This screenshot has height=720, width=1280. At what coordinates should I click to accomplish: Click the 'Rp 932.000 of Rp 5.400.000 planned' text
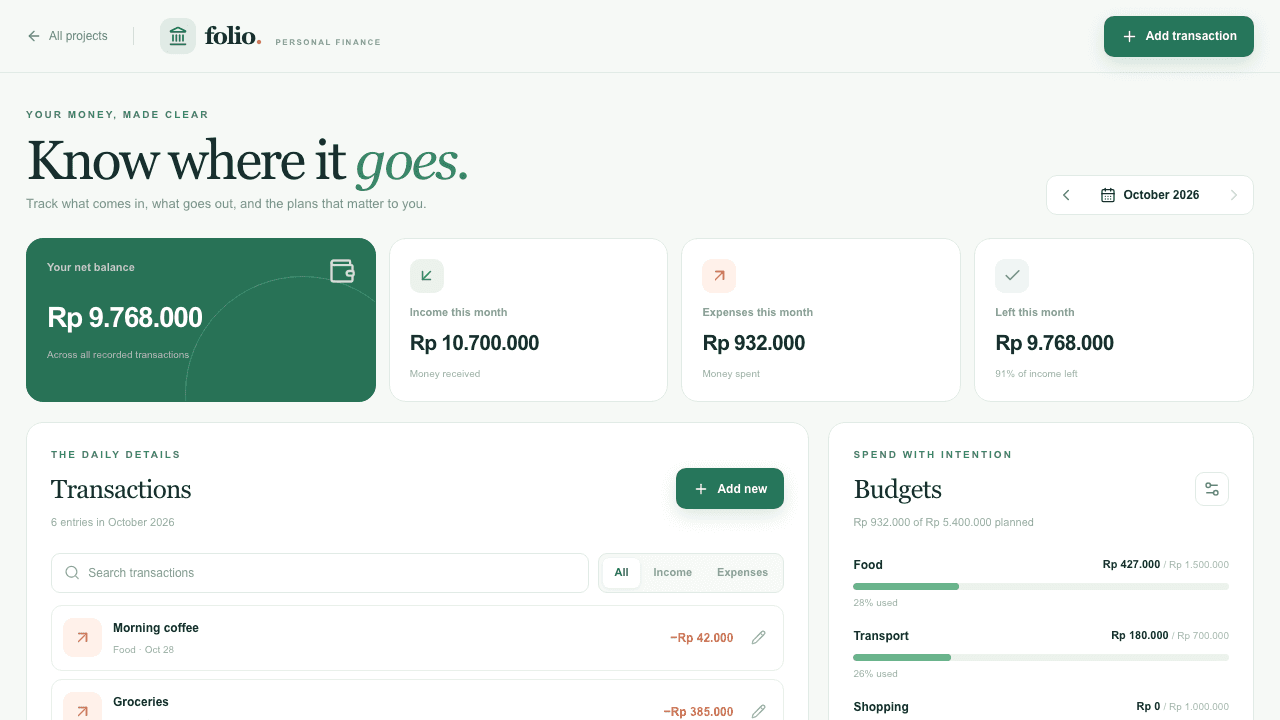(x=943, y=522)
